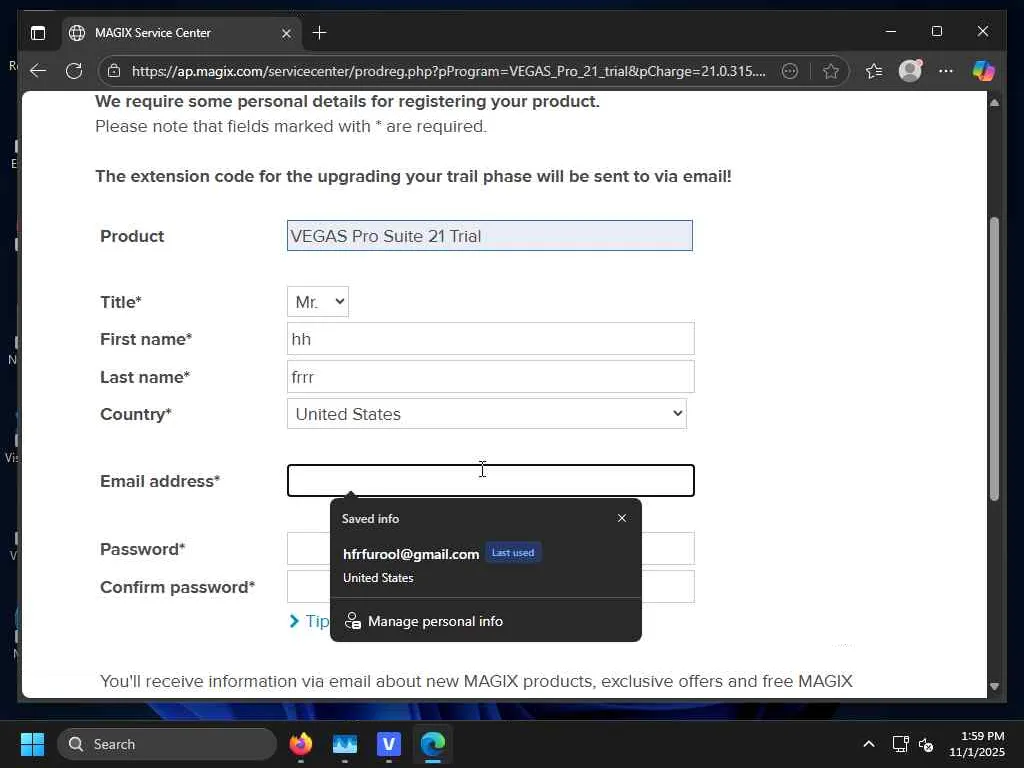Select the MAGIX Service Center tab
This screenshot has width=1024, height=768.
(182, 33)
